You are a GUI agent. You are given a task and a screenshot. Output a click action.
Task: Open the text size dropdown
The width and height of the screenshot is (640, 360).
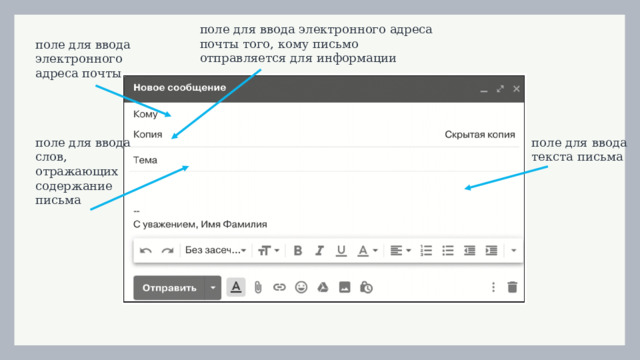click(x=269, y=251)
